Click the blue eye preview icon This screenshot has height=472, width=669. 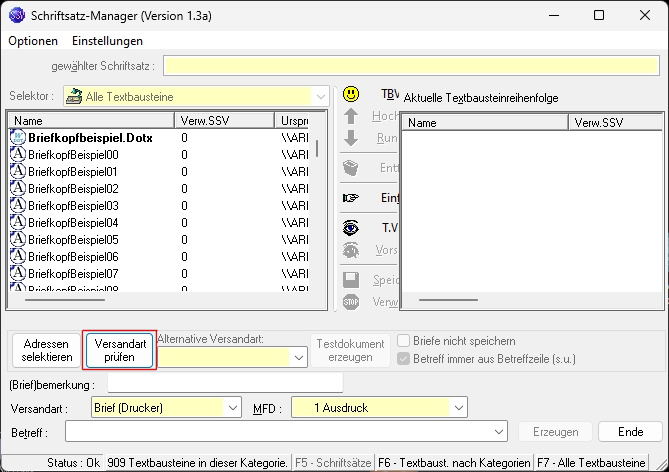click(351, 227)
